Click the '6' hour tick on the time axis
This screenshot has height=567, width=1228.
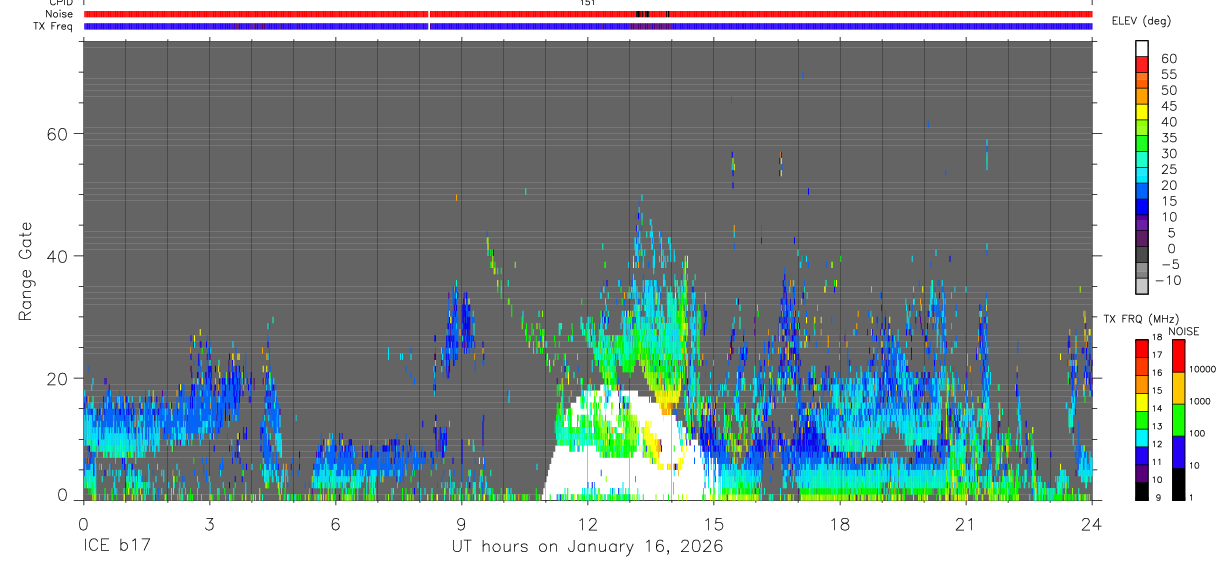(x=335, y=524)
